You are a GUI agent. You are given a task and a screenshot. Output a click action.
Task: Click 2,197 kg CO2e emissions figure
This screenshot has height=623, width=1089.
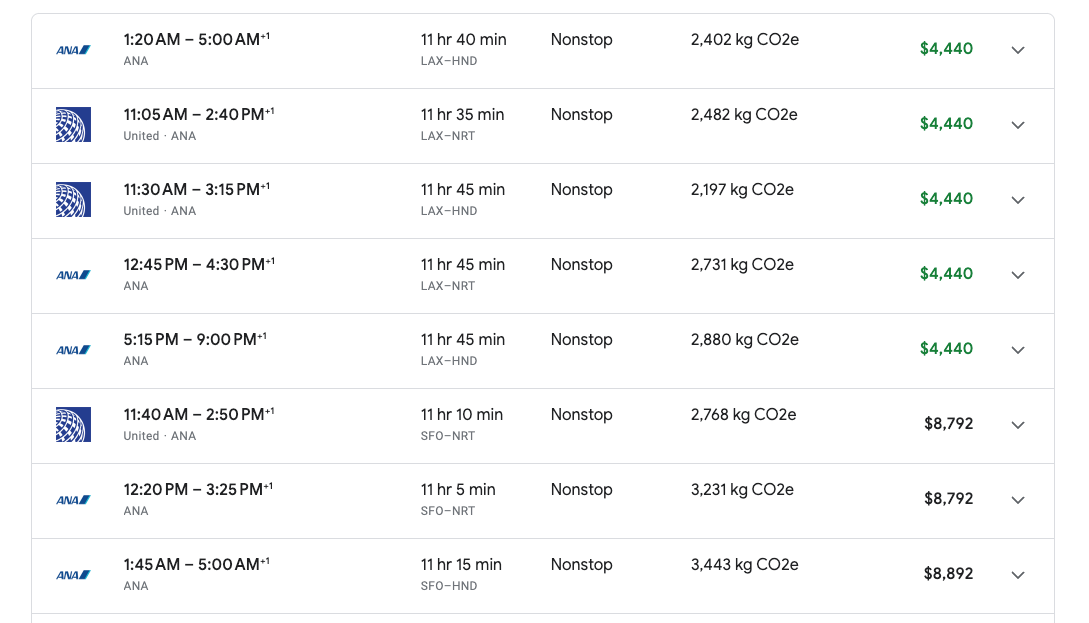pos(742,190)
